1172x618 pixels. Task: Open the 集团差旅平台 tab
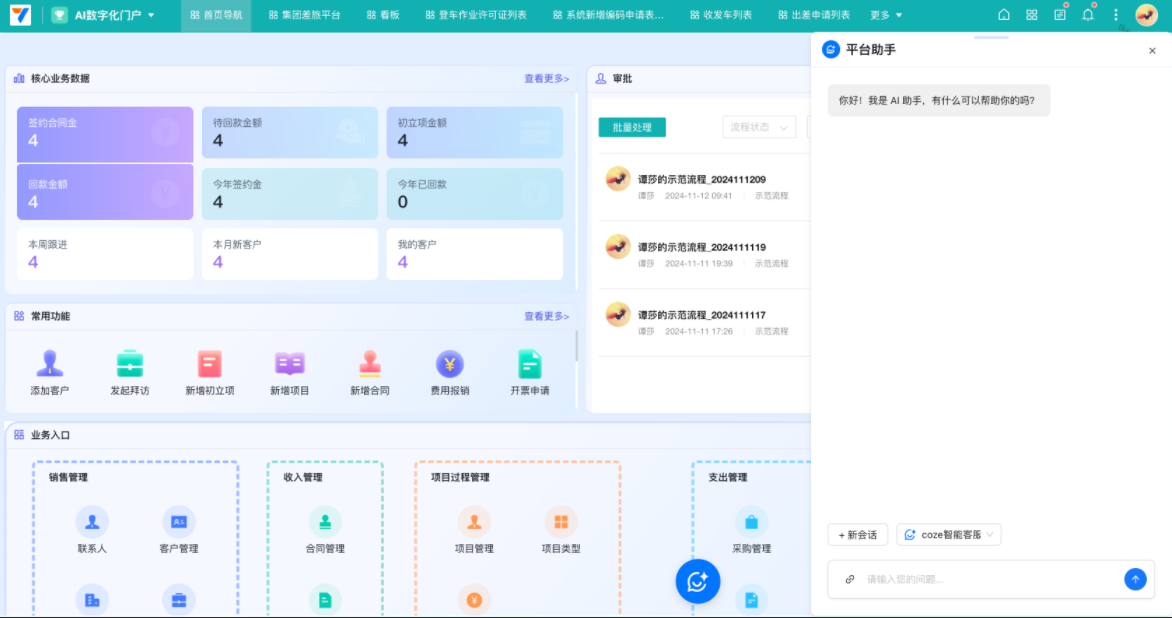[305, 15]
